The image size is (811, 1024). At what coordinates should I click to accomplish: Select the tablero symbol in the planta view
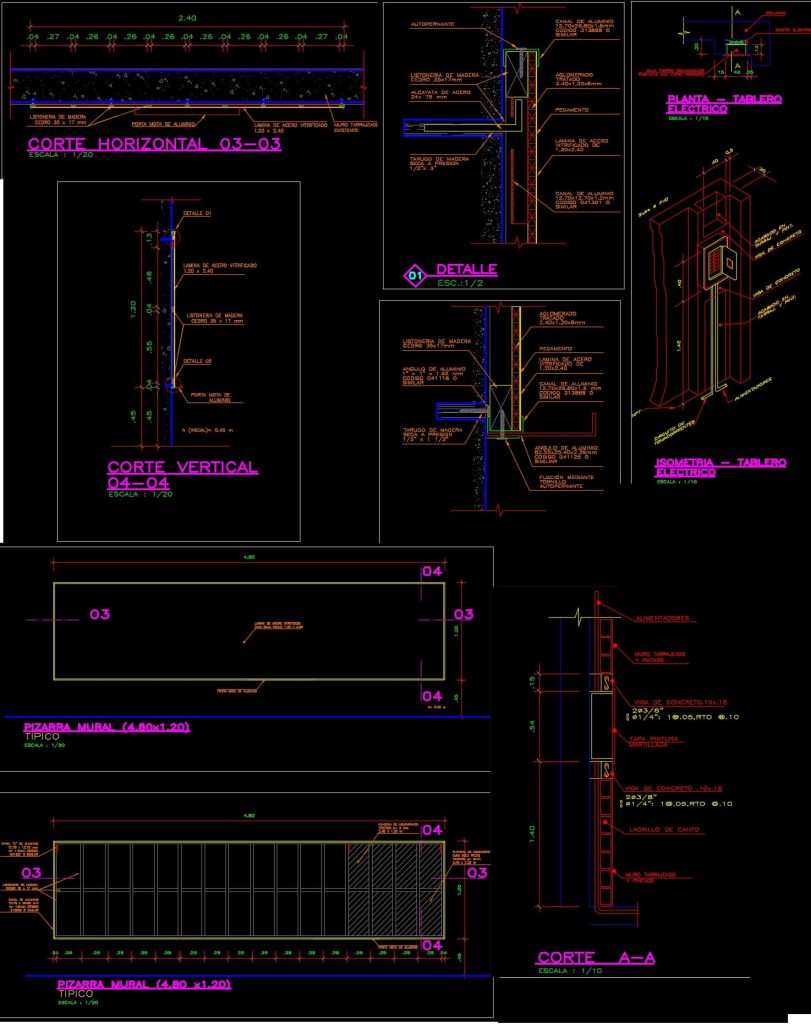point(737,47)
